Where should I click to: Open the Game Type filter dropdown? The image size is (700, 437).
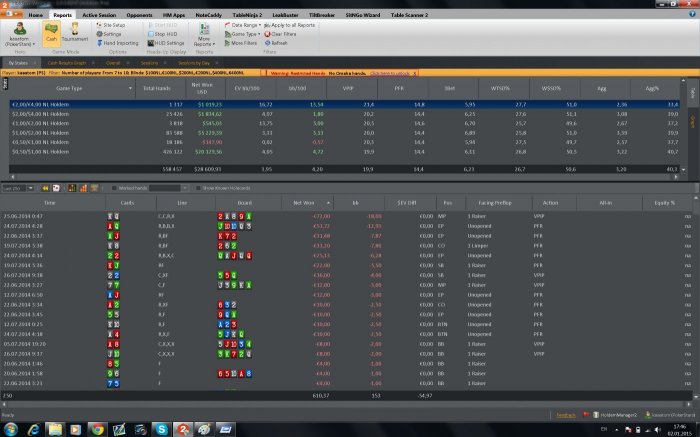pos(242,34)
